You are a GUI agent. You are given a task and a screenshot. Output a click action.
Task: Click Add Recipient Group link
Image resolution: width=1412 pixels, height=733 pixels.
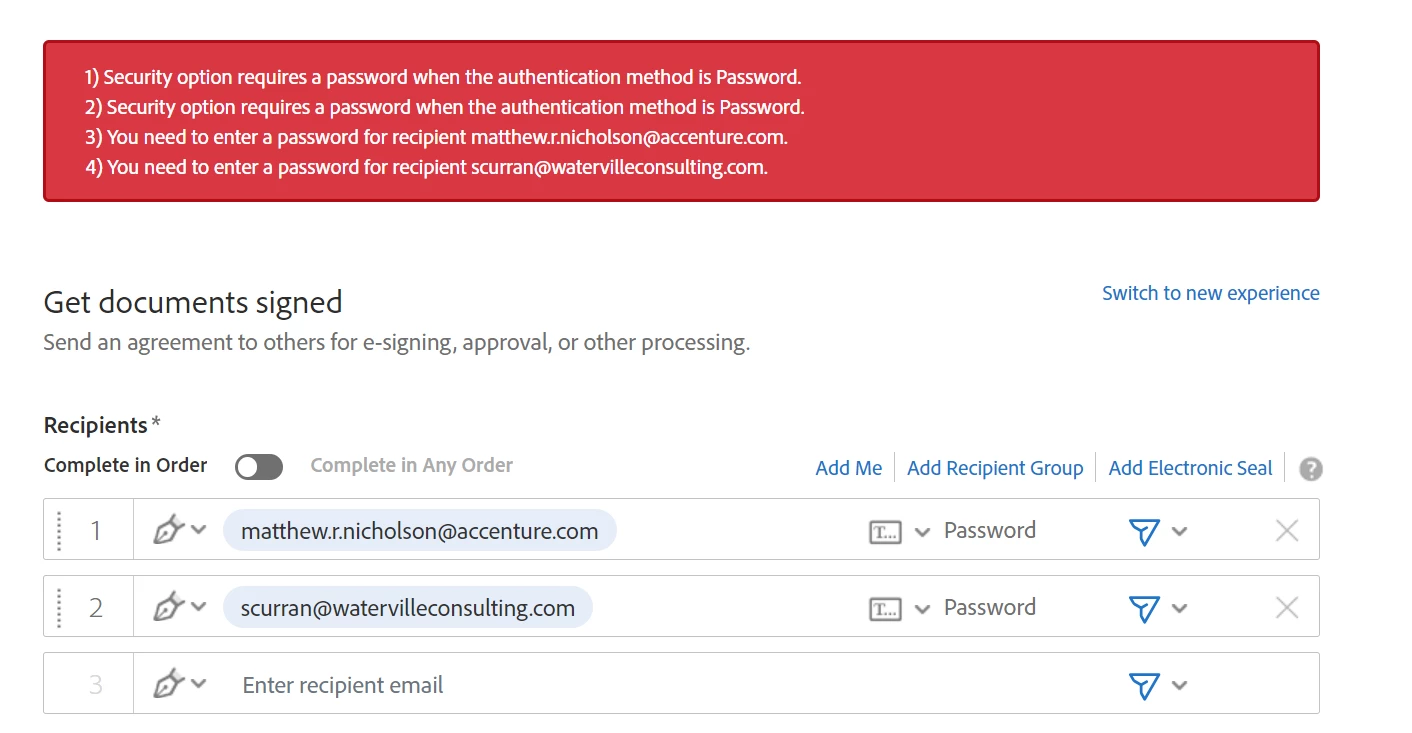[x=995, y=468]
